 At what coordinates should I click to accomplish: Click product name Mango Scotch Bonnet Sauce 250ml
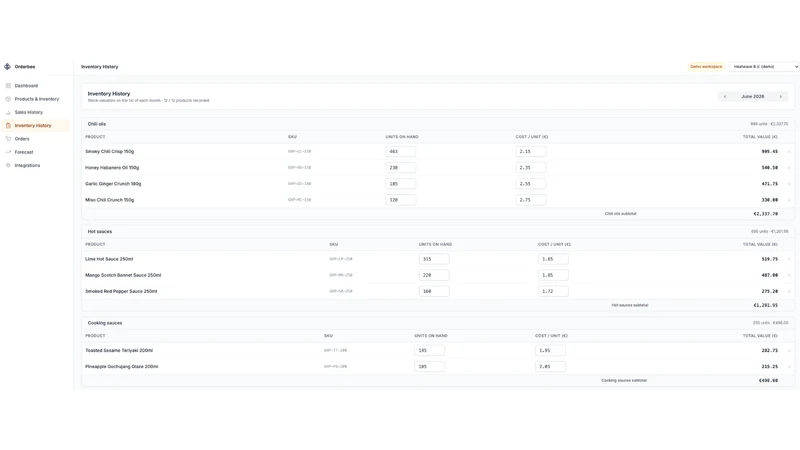coord(123,275)
